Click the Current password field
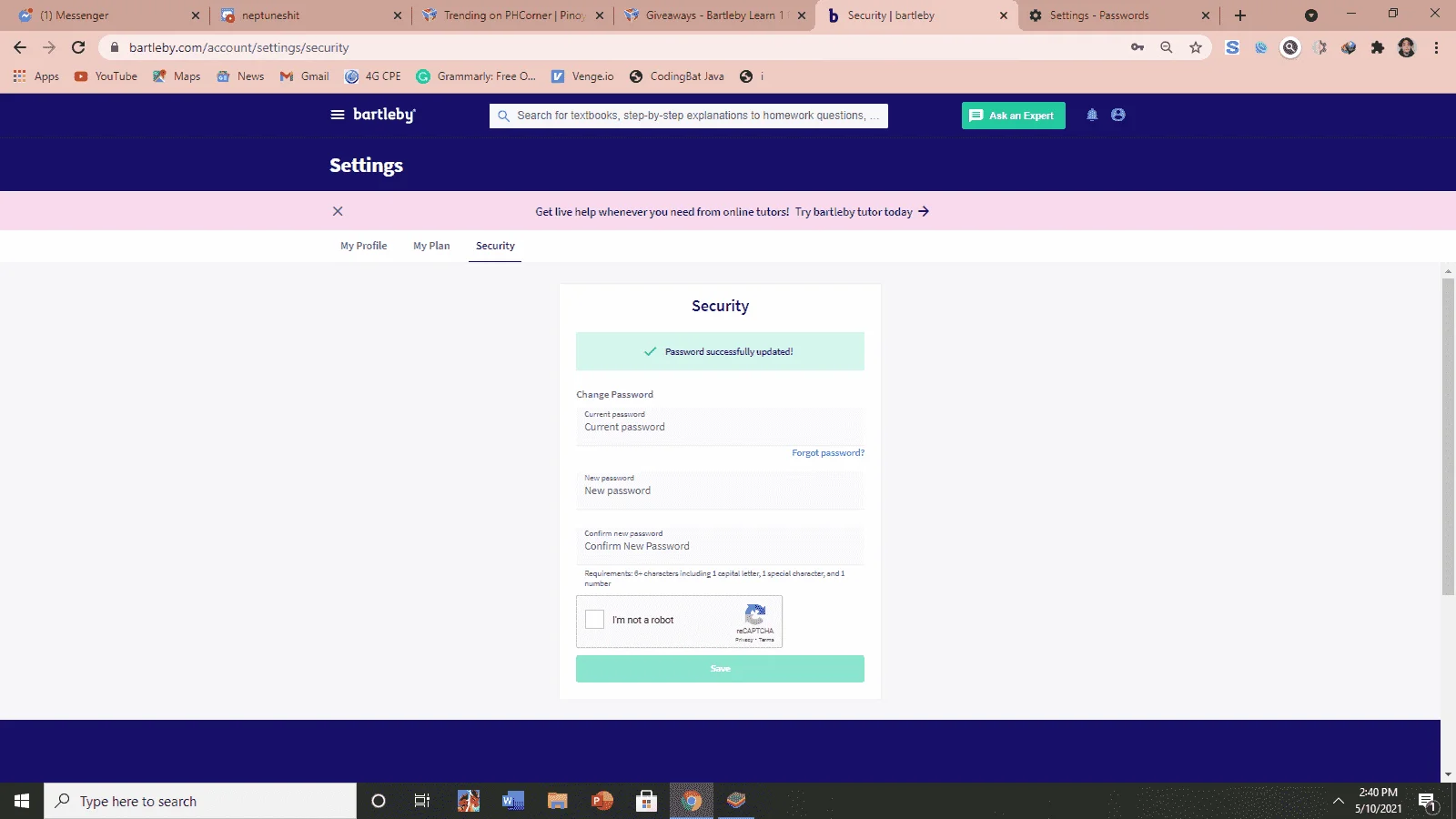 720,426
